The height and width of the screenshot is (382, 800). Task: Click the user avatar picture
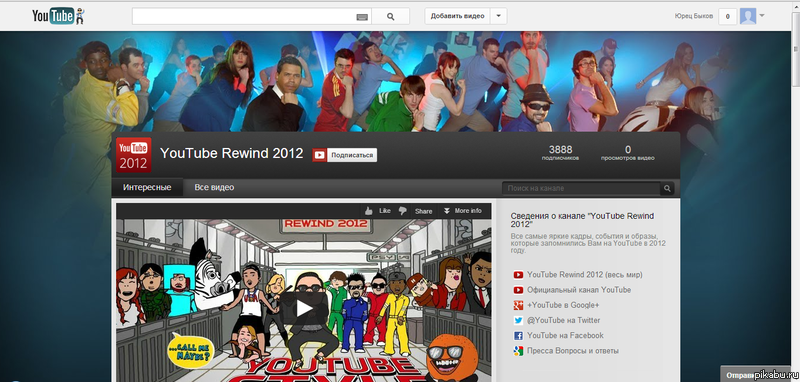coord(747,16)
